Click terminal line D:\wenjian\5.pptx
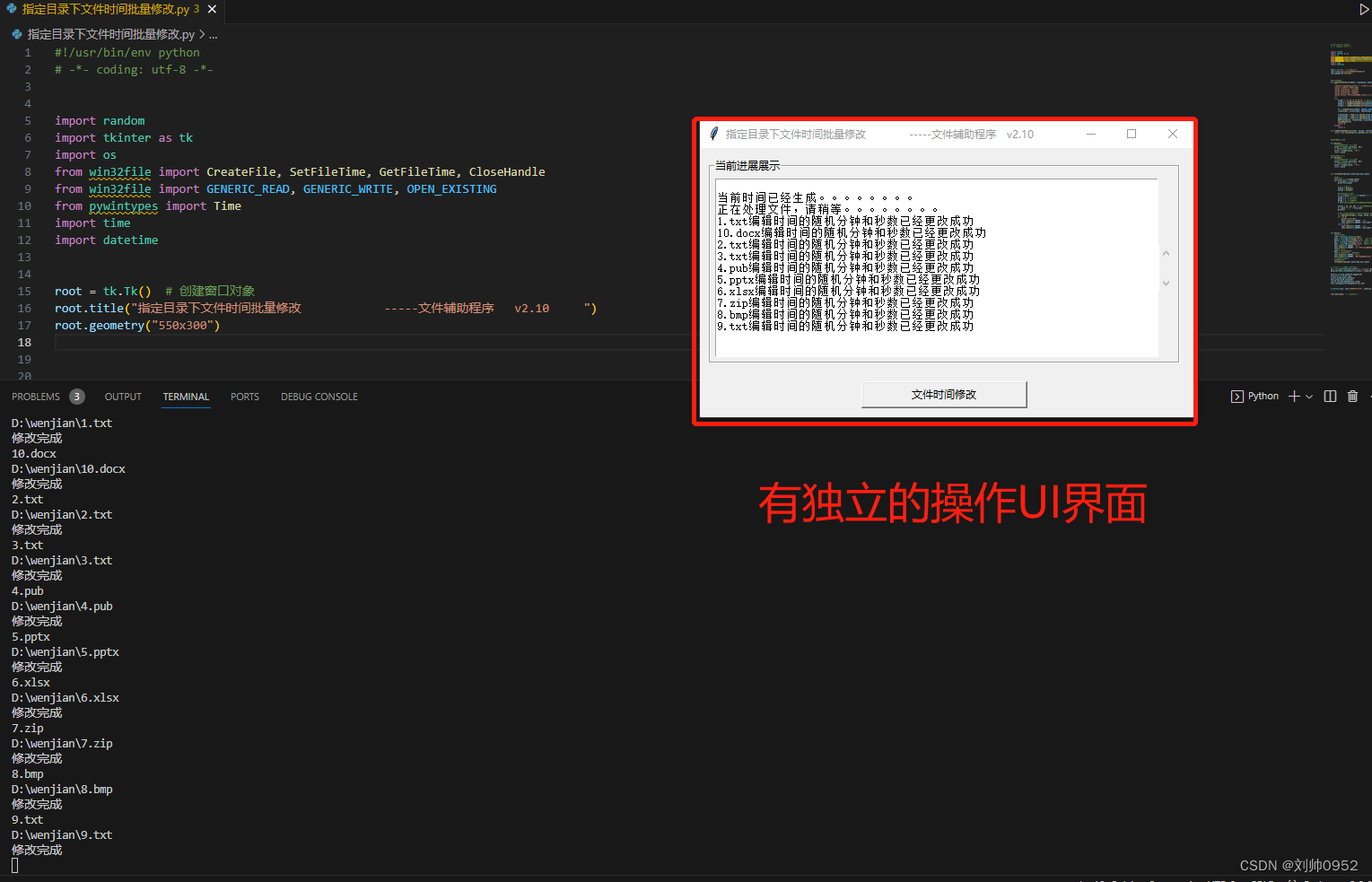 pos(65,651)
